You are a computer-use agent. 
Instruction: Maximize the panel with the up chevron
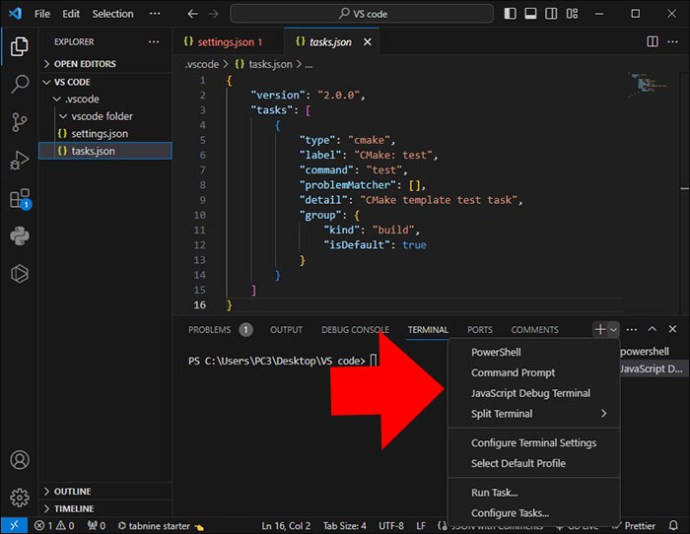pos(652,329)
